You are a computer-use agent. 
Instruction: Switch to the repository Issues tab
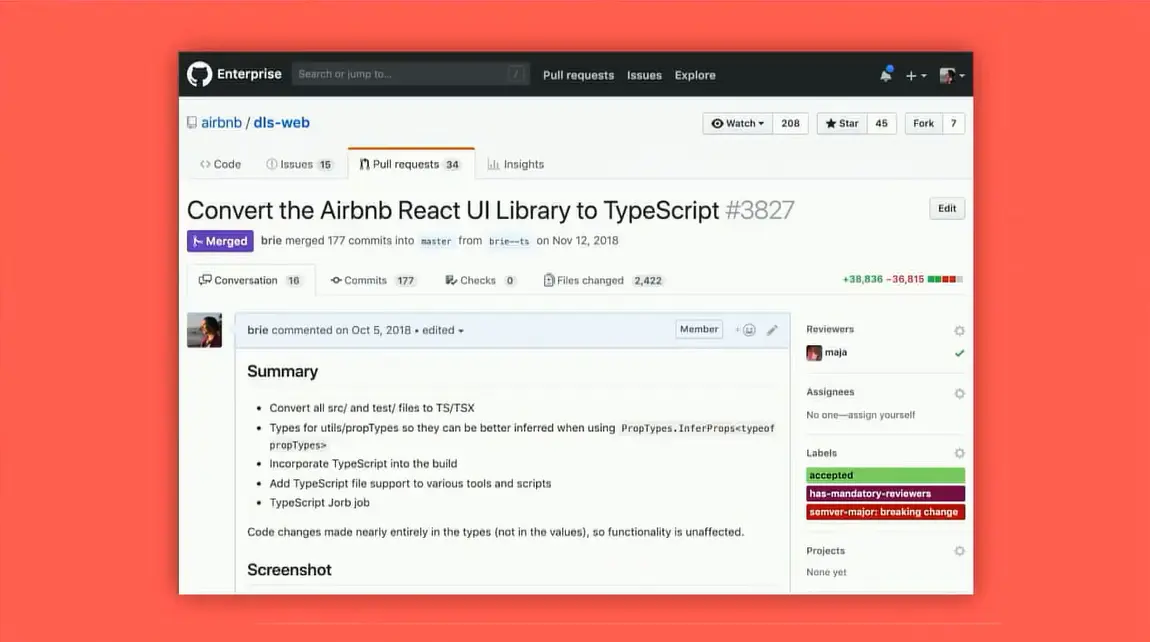(299, 164)
